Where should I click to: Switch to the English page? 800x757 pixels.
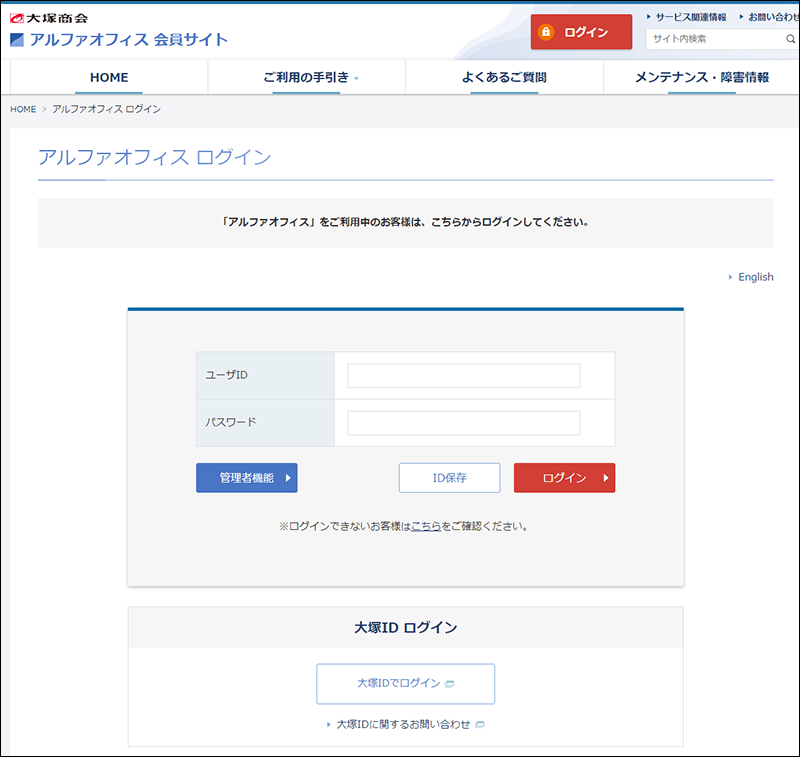[x=755, y=277]
